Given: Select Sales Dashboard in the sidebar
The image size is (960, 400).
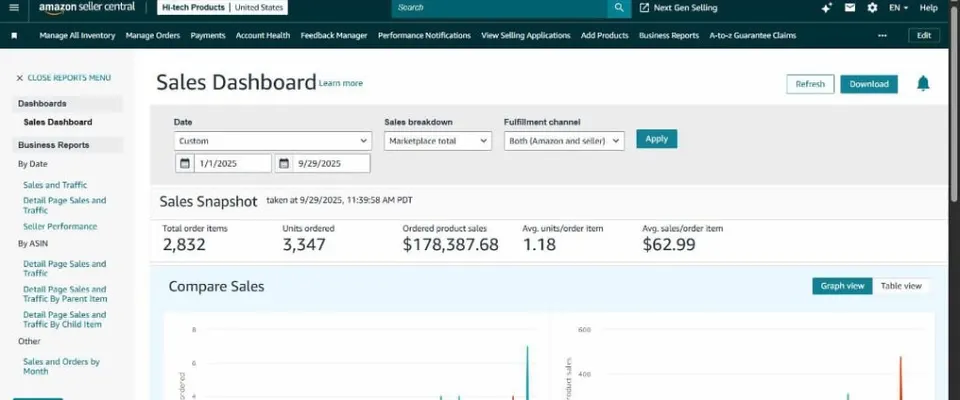Looking at the screenshot, I should [x=58, y=122].
